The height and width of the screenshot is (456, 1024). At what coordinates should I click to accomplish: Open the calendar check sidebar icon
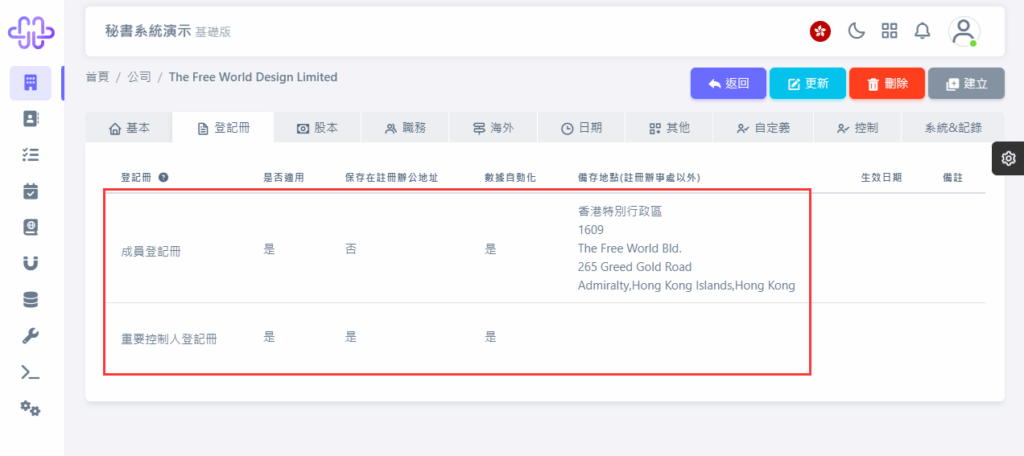(x=31, y=191)
